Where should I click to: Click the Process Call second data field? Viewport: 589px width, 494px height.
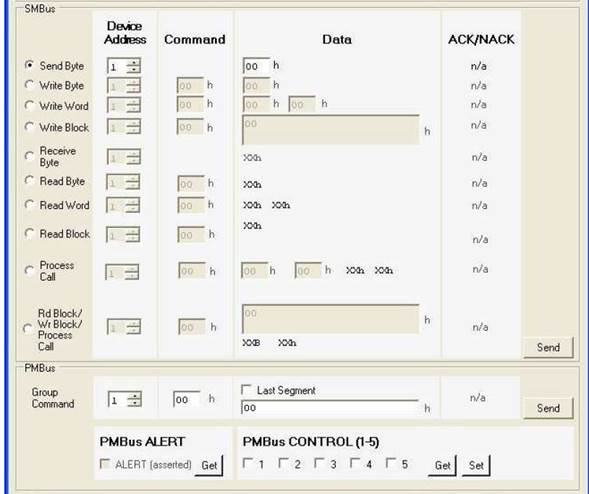(x=308, y=270)
